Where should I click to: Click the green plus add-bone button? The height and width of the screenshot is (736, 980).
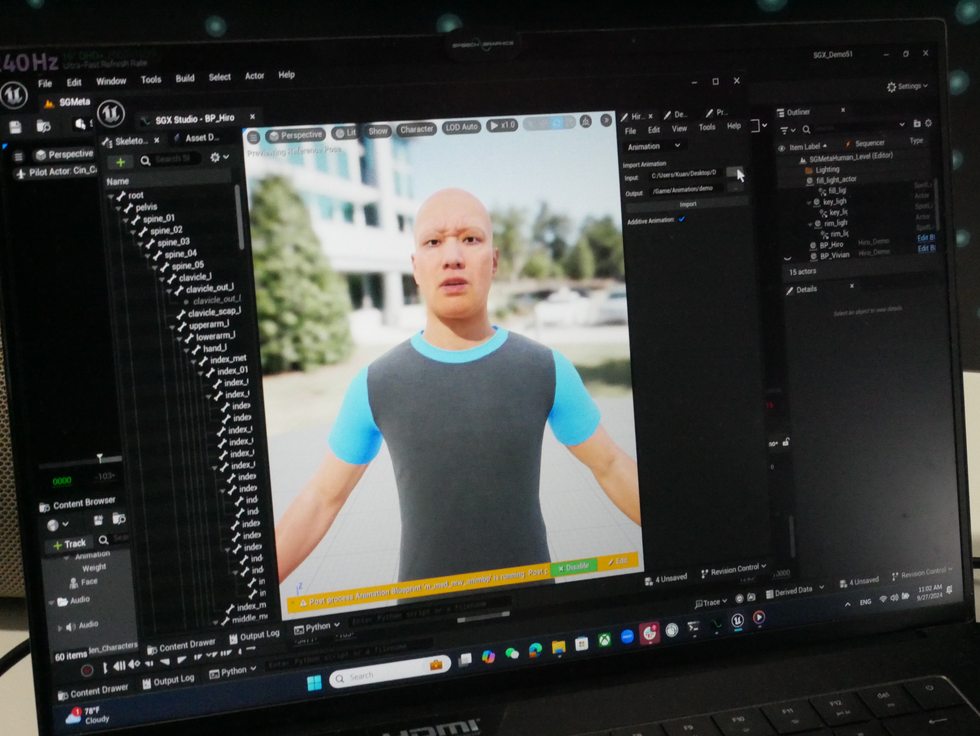[121, 162]
